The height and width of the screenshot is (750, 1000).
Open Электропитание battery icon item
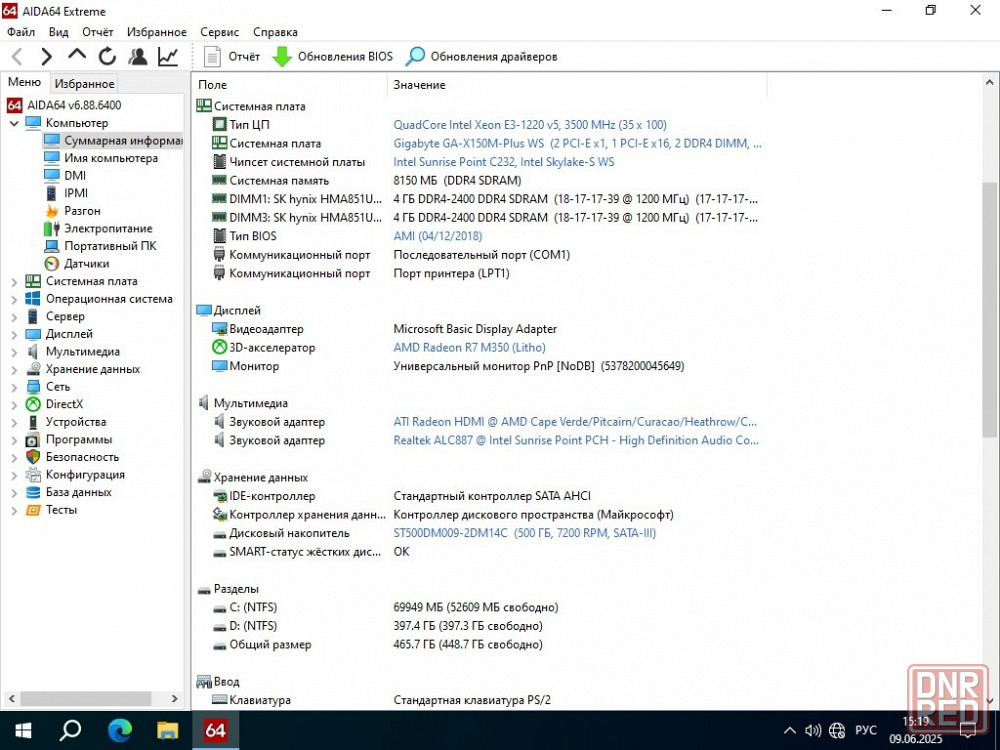98,228
